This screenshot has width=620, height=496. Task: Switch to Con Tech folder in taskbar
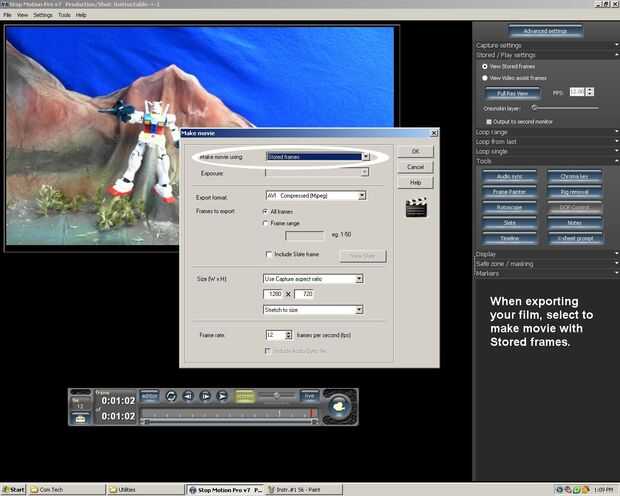pos(67,490)
